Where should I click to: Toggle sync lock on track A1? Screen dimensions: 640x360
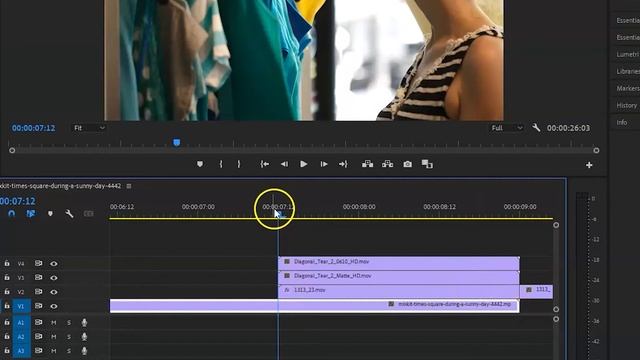tap(38, 322)
